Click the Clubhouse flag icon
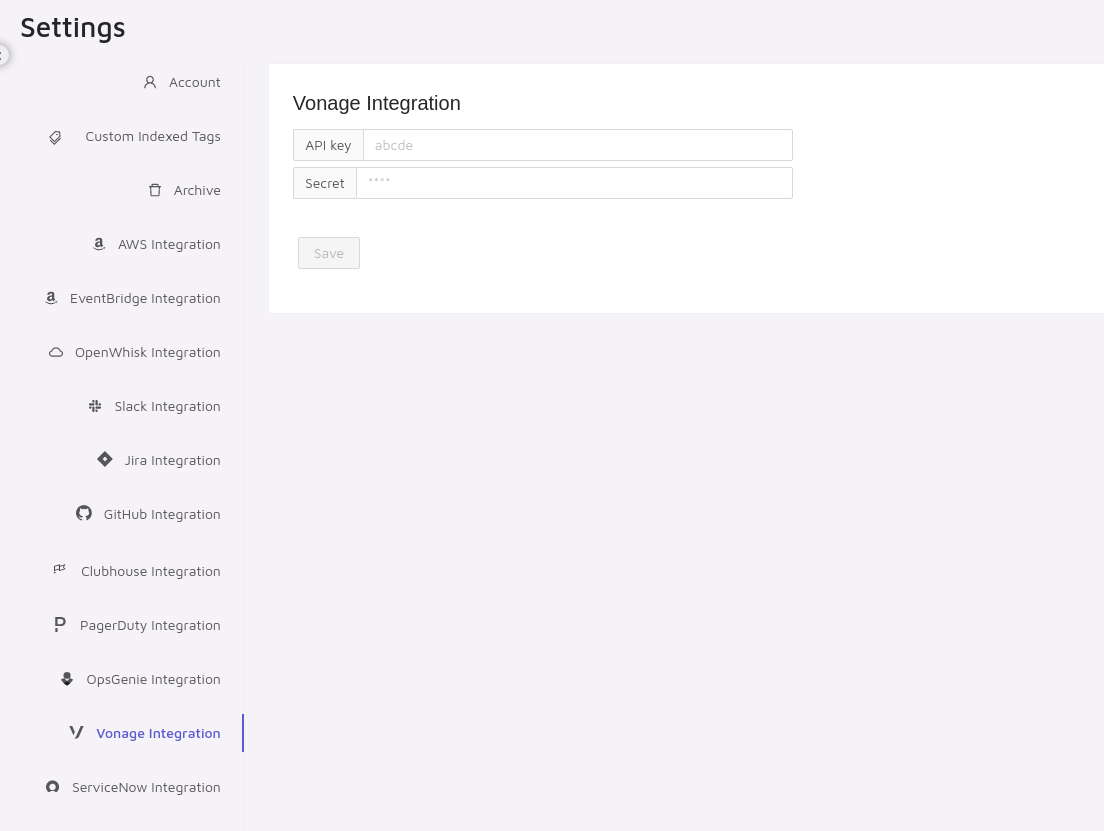The image size is (1104, 831). 60,569
